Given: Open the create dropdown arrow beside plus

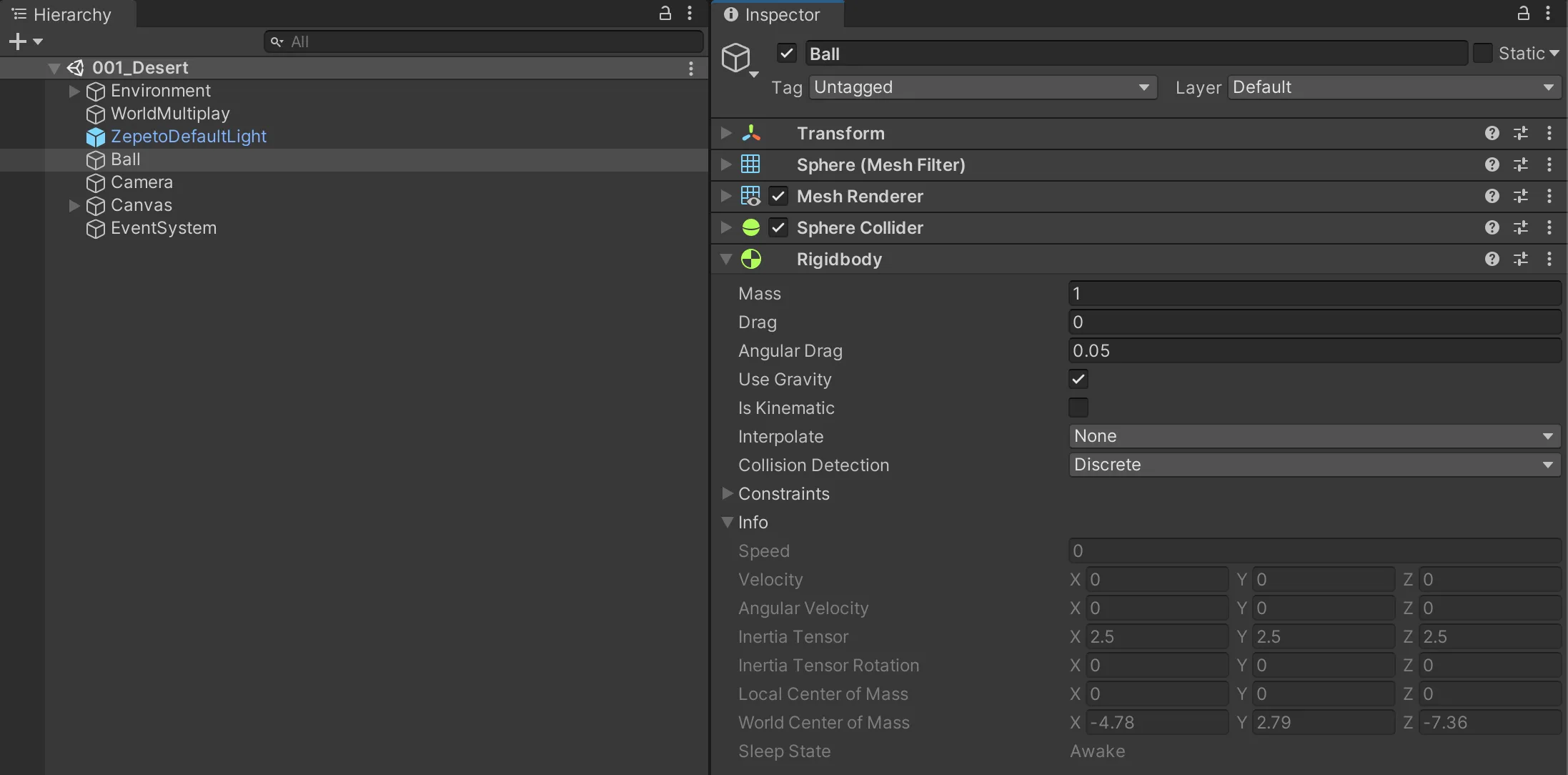Looking at the screenshot, I should [38, 41].
